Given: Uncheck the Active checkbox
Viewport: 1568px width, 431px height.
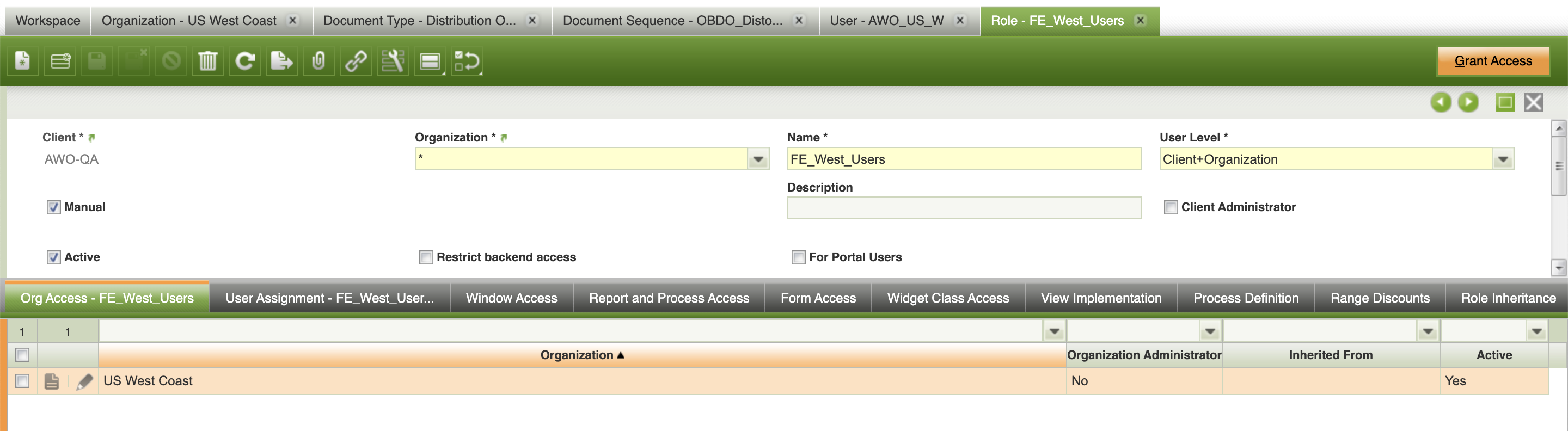Looking at the screenshot, I should tap(53, 257).
